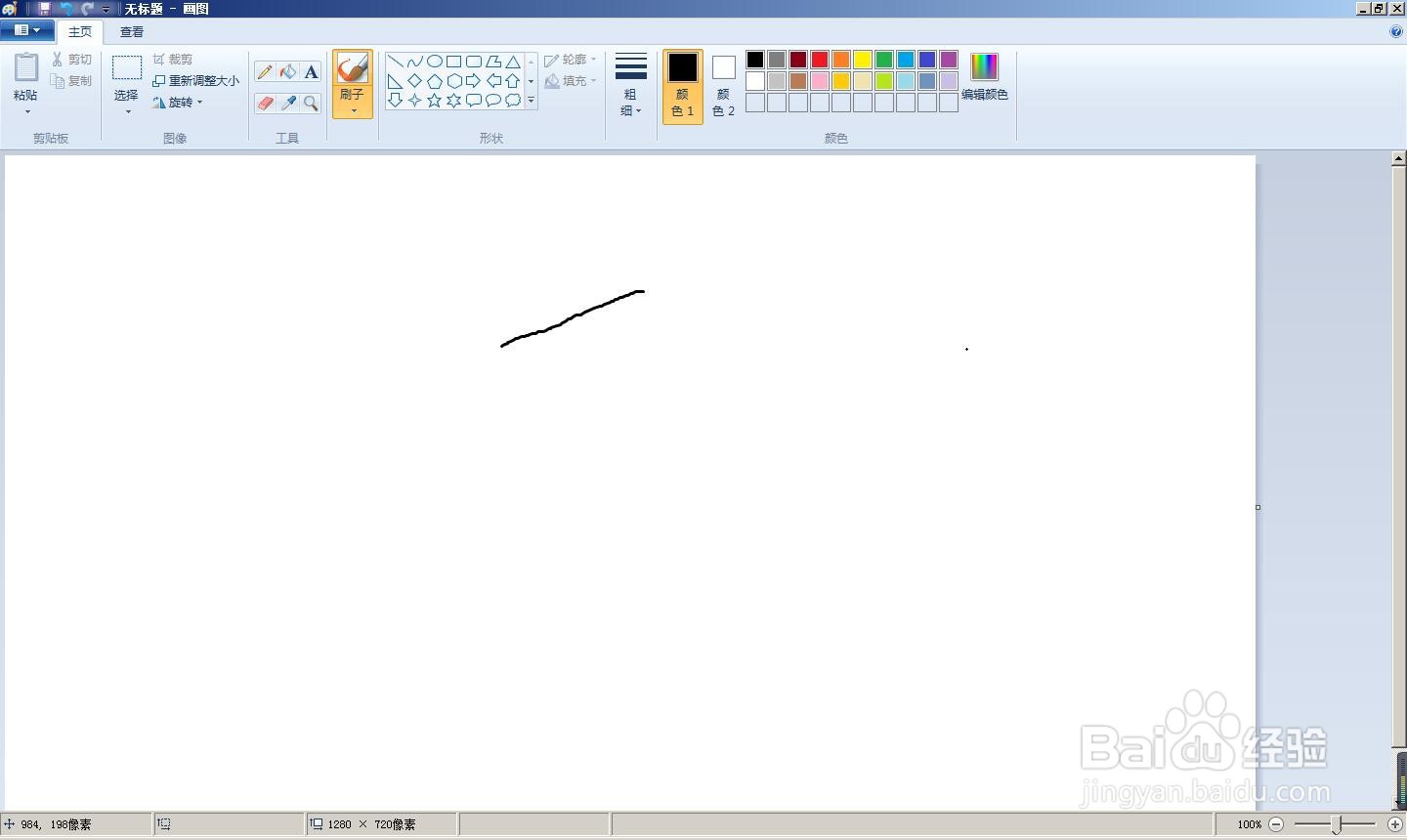
Task: Choose the cloud callout shape
Action: 513,100
